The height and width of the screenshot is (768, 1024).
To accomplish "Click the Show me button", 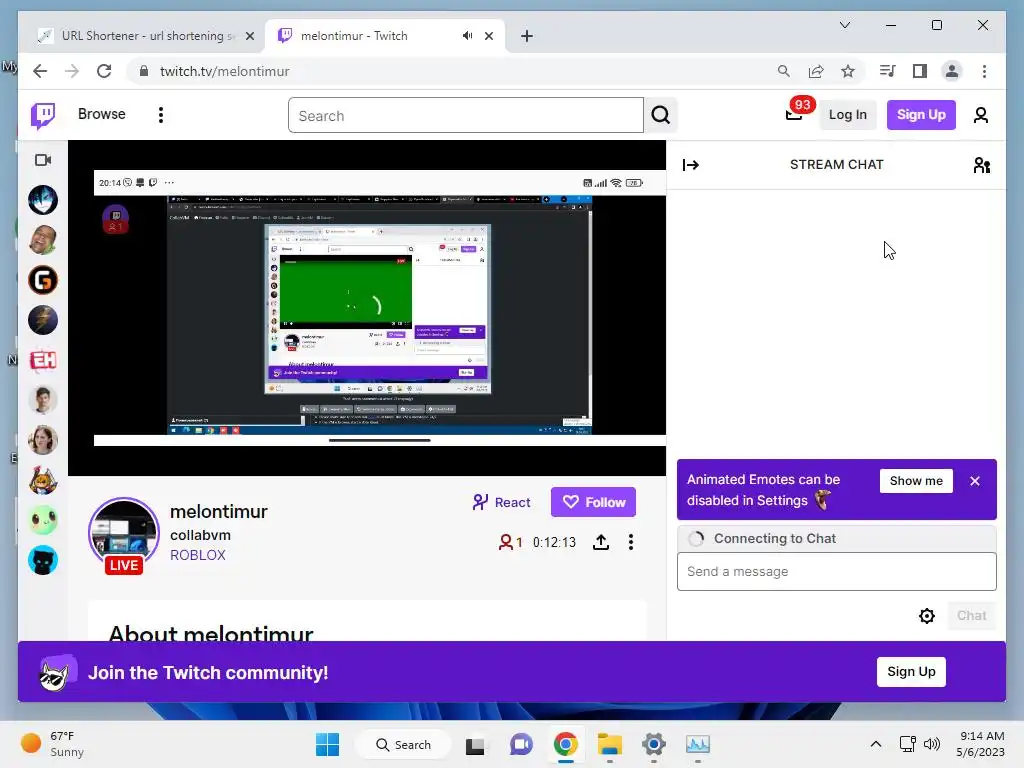I will (916, 481).
